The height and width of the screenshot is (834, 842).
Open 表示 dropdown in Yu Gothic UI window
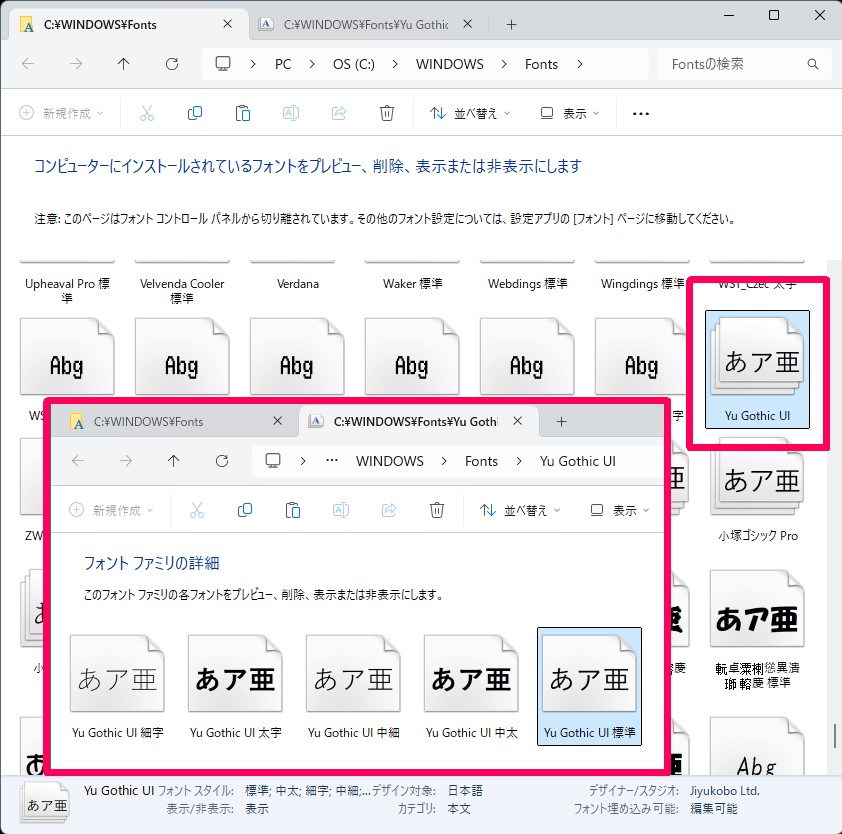[620, 510]
